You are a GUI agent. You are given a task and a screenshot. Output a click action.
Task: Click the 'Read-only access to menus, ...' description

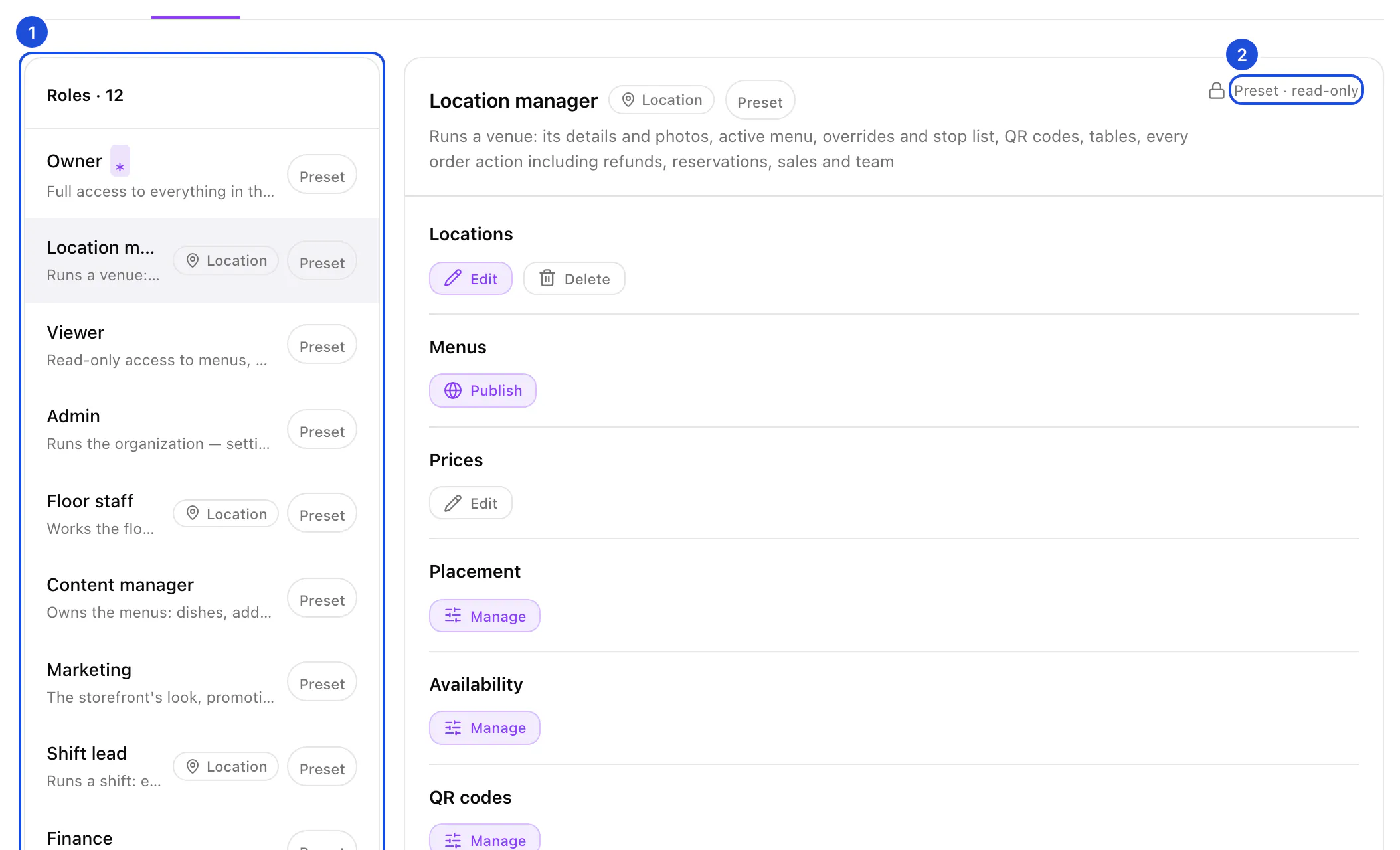click(157, 360)
